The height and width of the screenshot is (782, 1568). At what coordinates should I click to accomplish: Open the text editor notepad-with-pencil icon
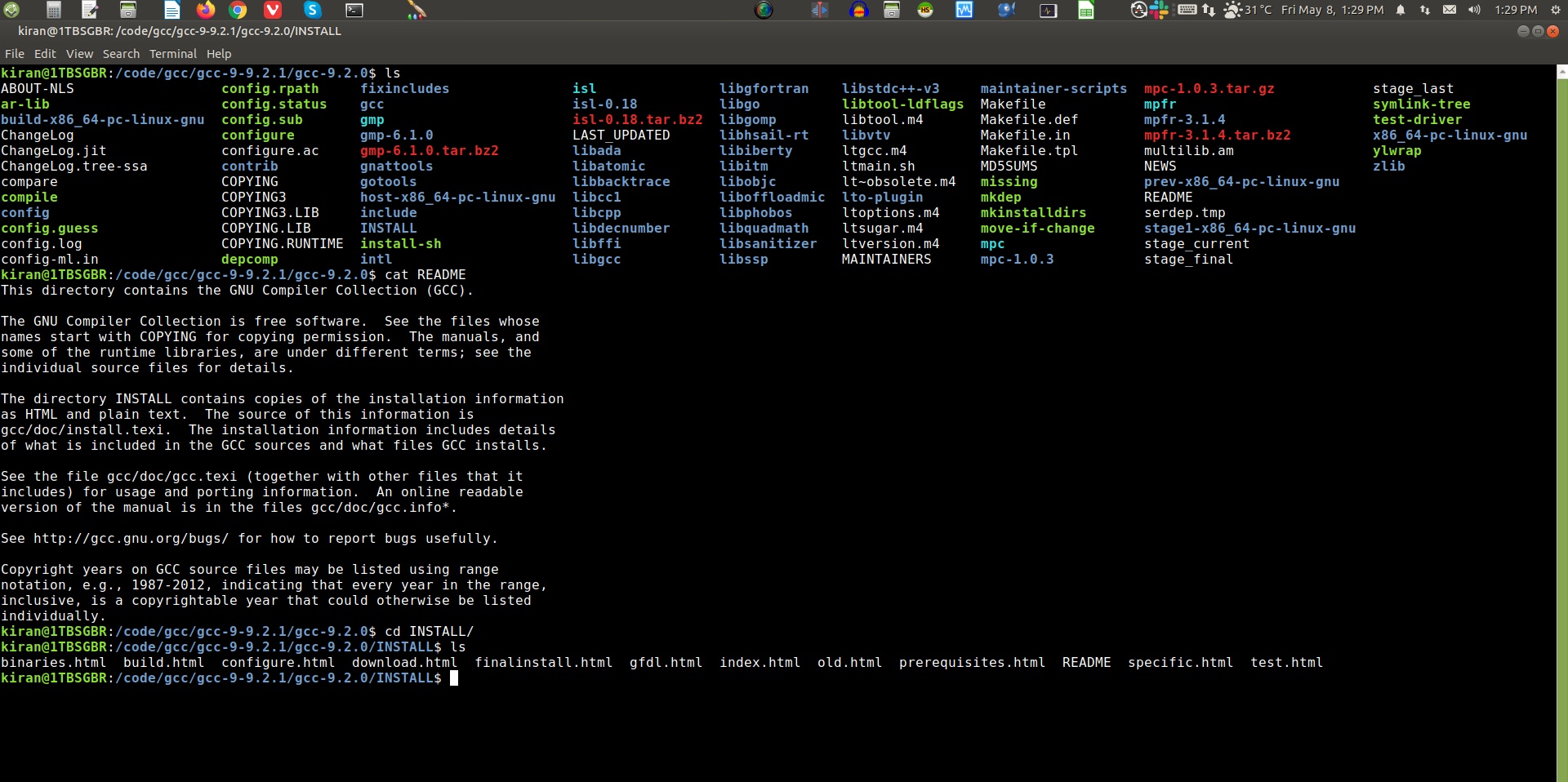[90, 10]
